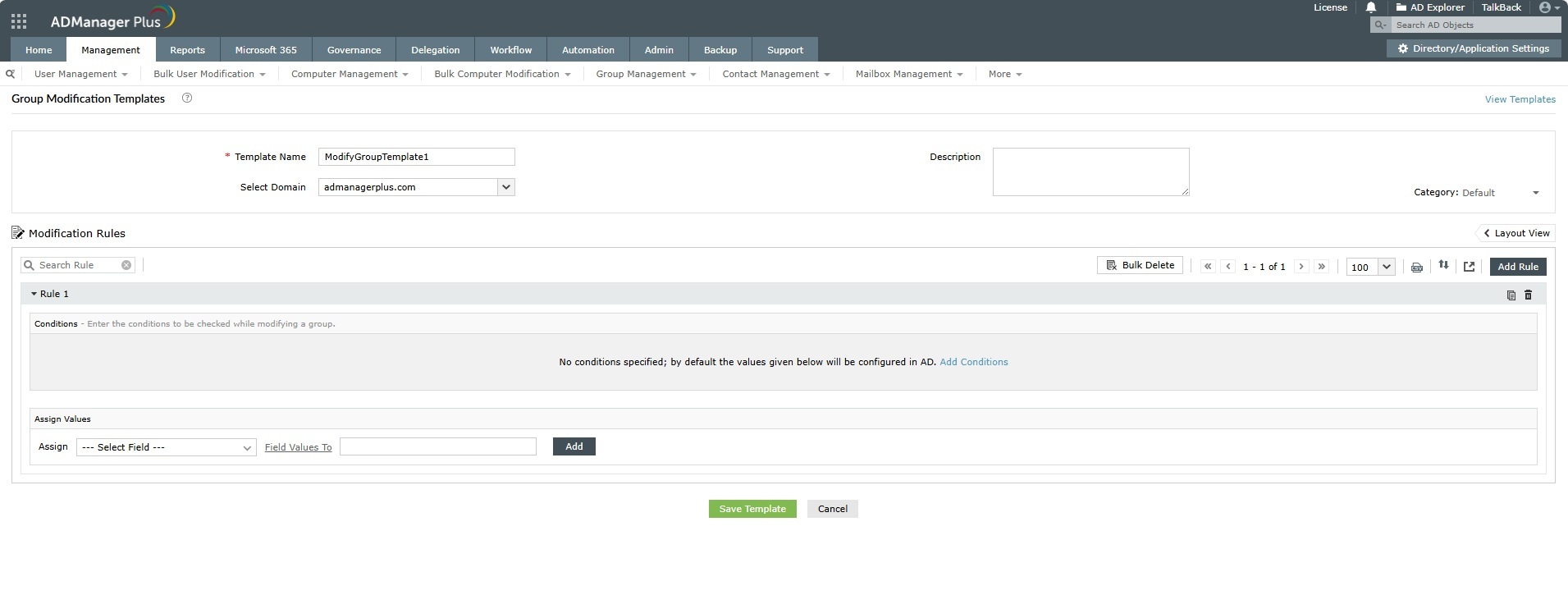This screenshot has height=595, width=1568.
Task: Open the Select Domain dropdown
Action: tap(417, 187)
